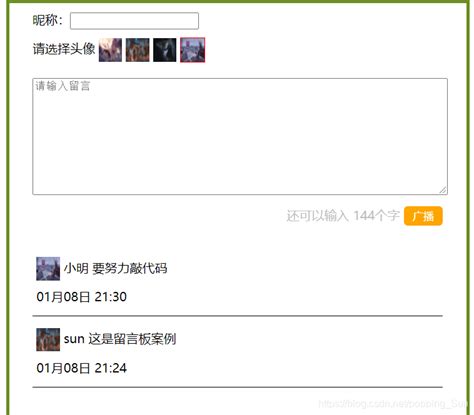Click the 请选择头像 label
The height and width of the screenshot is (415, 474).
64,49
